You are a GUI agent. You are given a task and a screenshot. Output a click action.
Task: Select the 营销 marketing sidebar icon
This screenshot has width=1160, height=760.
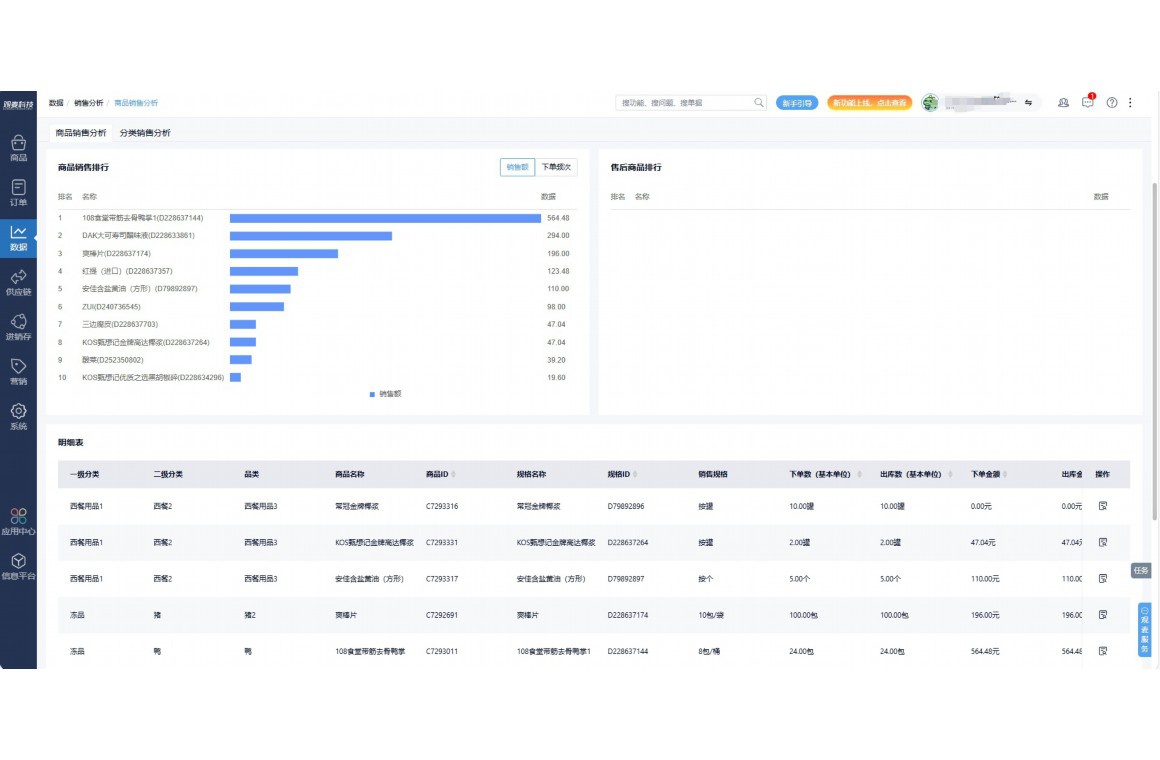click(x=18, y=371)
